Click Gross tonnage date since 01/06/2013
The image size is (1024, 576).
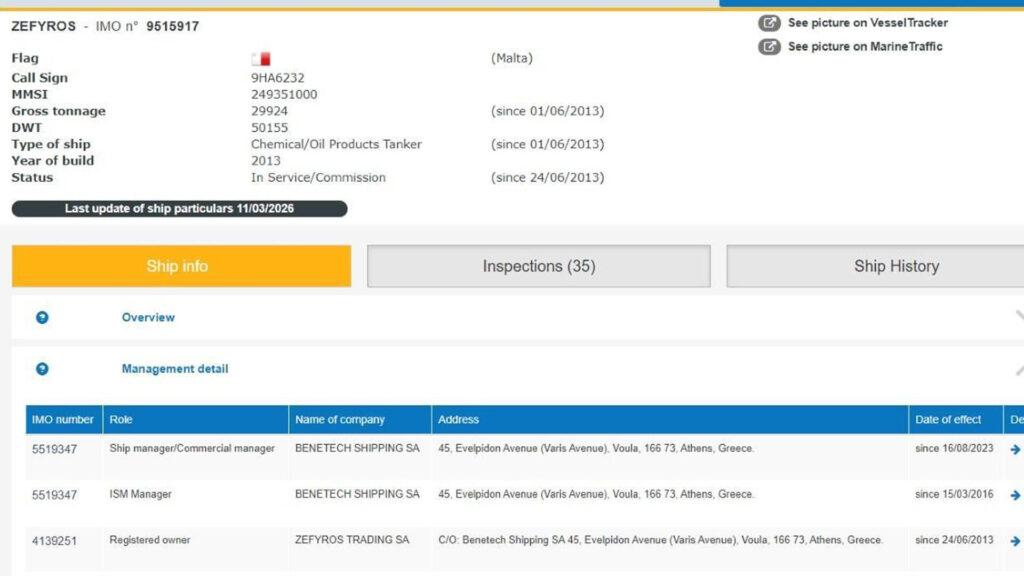point(548,111)
